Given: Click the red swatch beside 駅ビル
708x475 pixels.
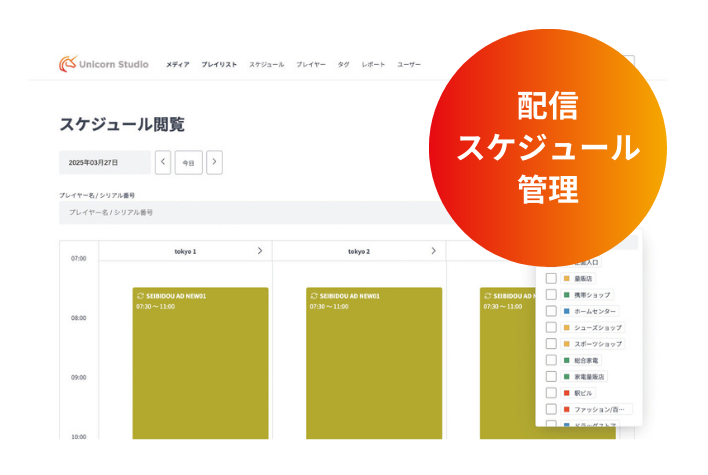Looking at the screenshot, I should [567, 393].
